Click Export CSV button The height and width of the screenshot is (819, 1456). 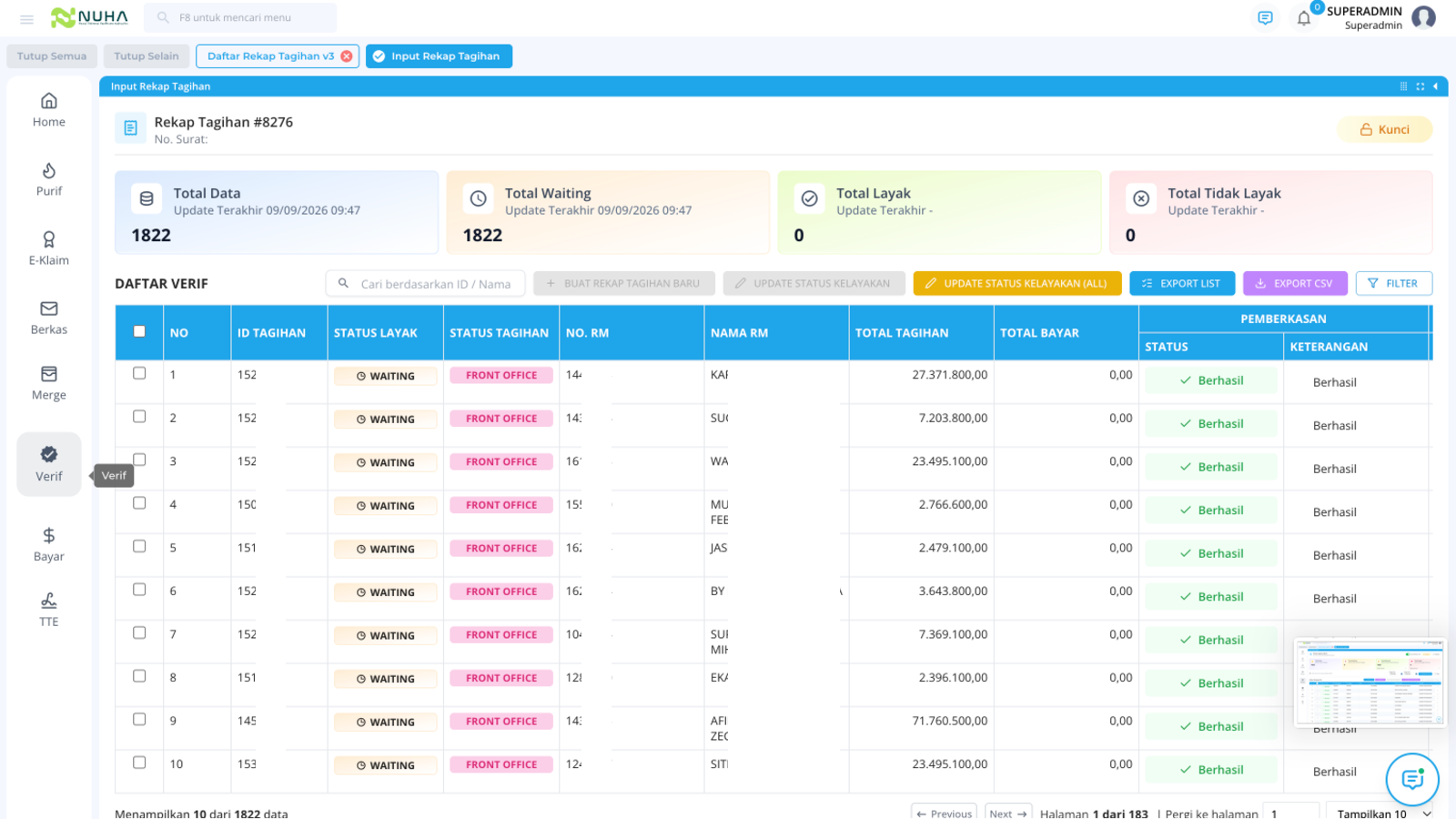(1294, 283)
